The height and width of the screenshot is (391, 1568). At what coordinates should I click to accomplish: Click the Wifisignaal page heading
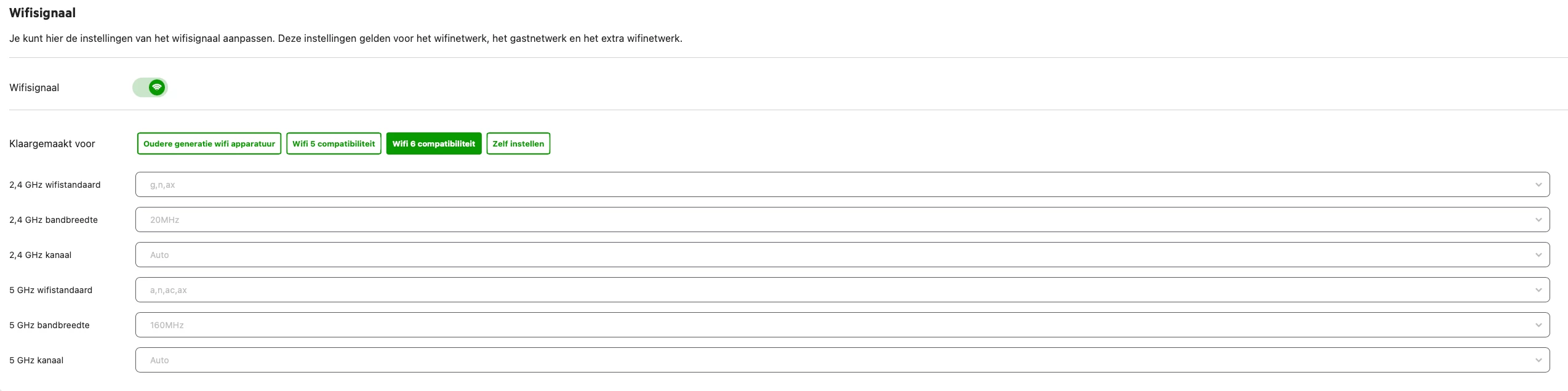click(x=42, y=13)
